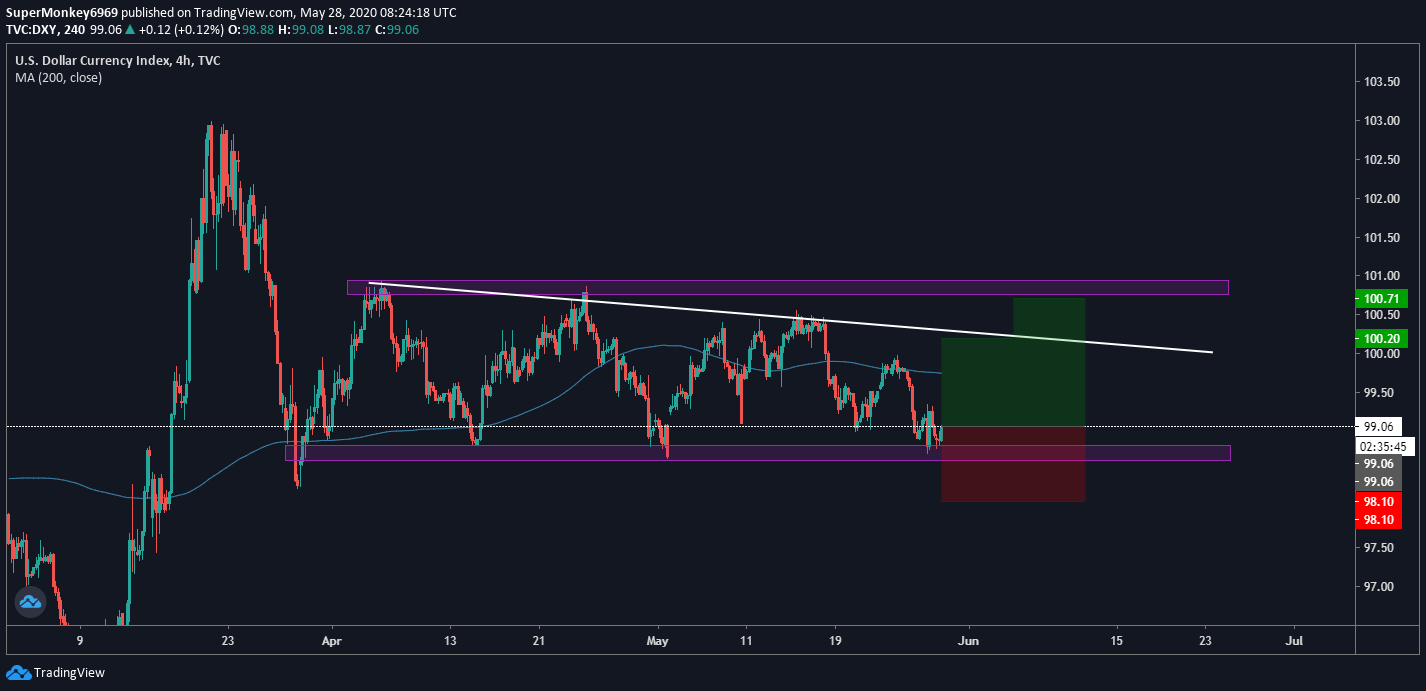Click the SuperMonkey6969 author name

64,13
